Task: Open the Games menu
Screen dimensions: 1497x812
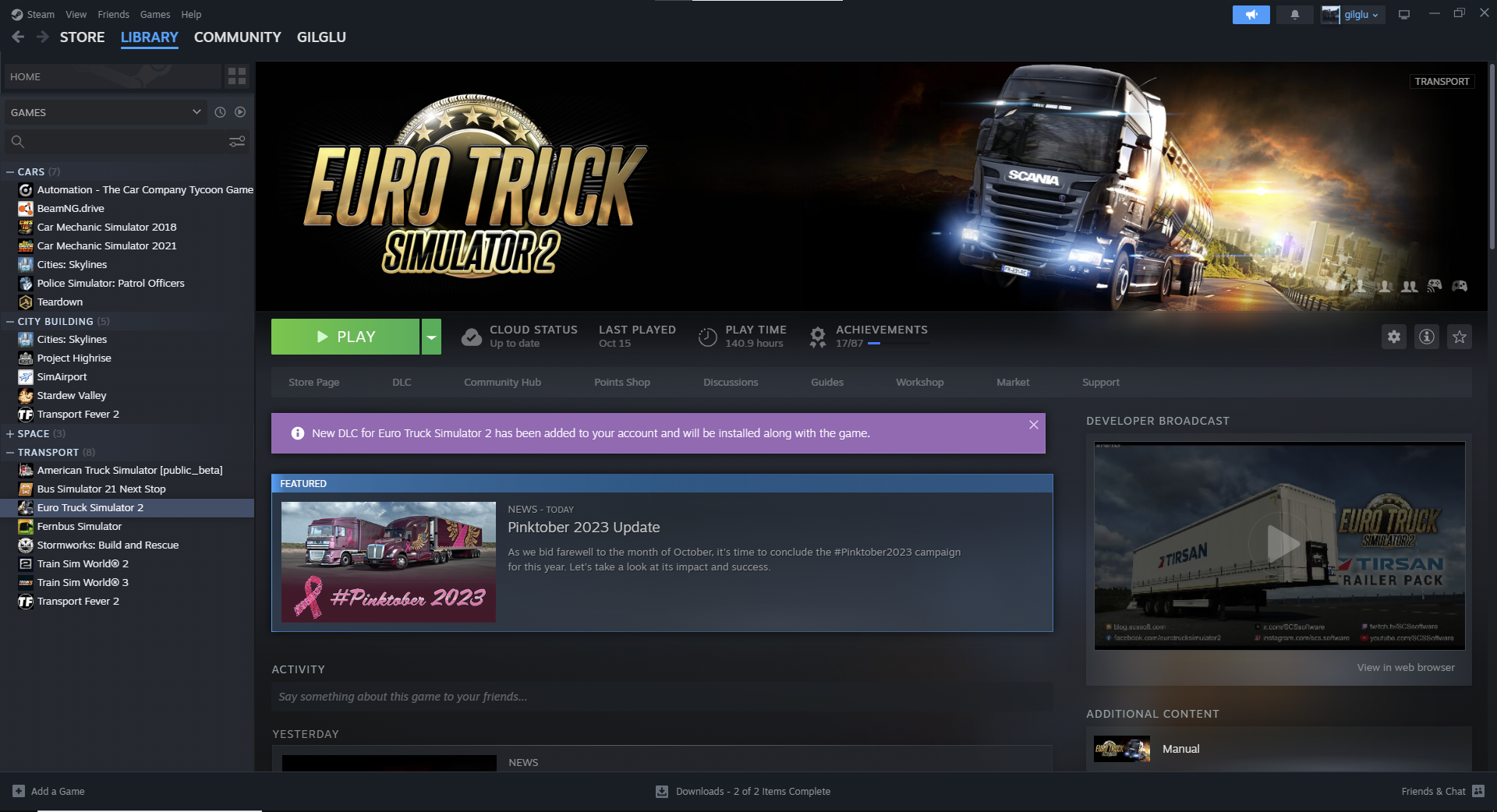Action: click(x=155, y=14)
